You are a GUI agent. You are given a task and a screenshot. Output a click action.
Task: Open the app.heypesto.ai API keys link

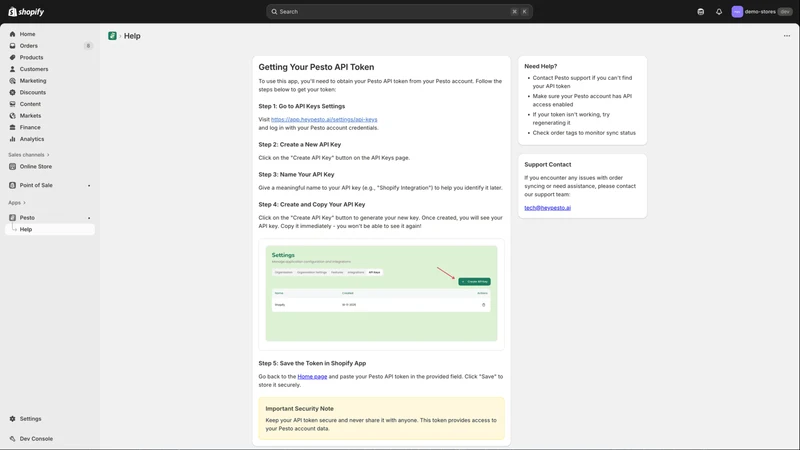point(324,119)
